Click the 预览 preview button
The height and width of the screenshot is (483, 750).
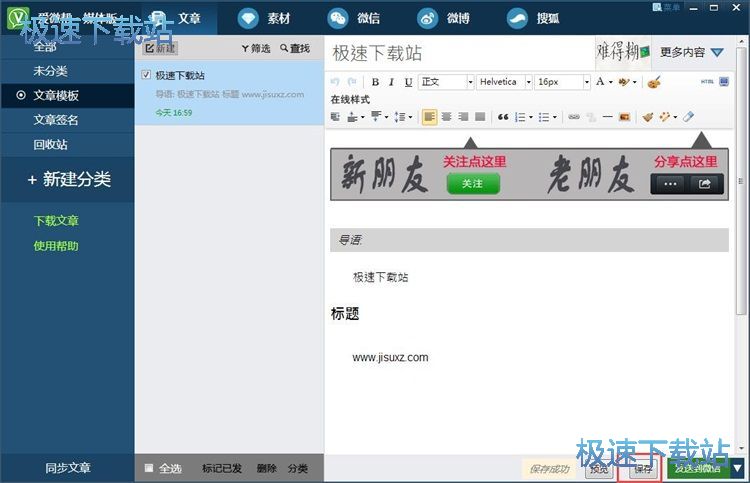point(599,468)
